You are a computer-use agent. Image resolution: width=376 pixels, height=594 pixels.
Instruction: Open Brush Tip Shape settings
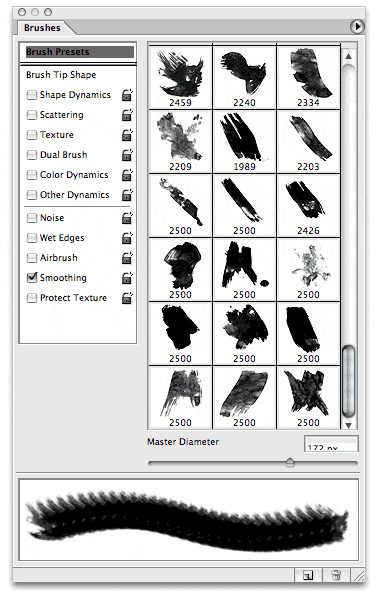tap(61, 75)
